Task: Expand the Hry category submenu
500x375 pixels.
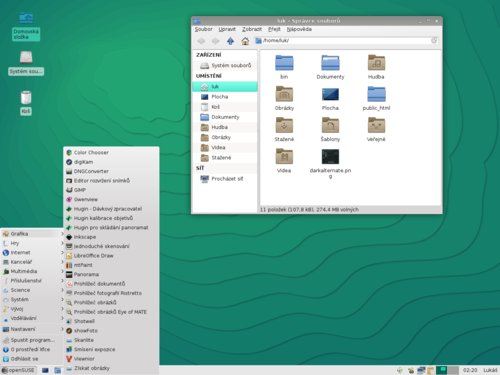Action: click(32, 243)
